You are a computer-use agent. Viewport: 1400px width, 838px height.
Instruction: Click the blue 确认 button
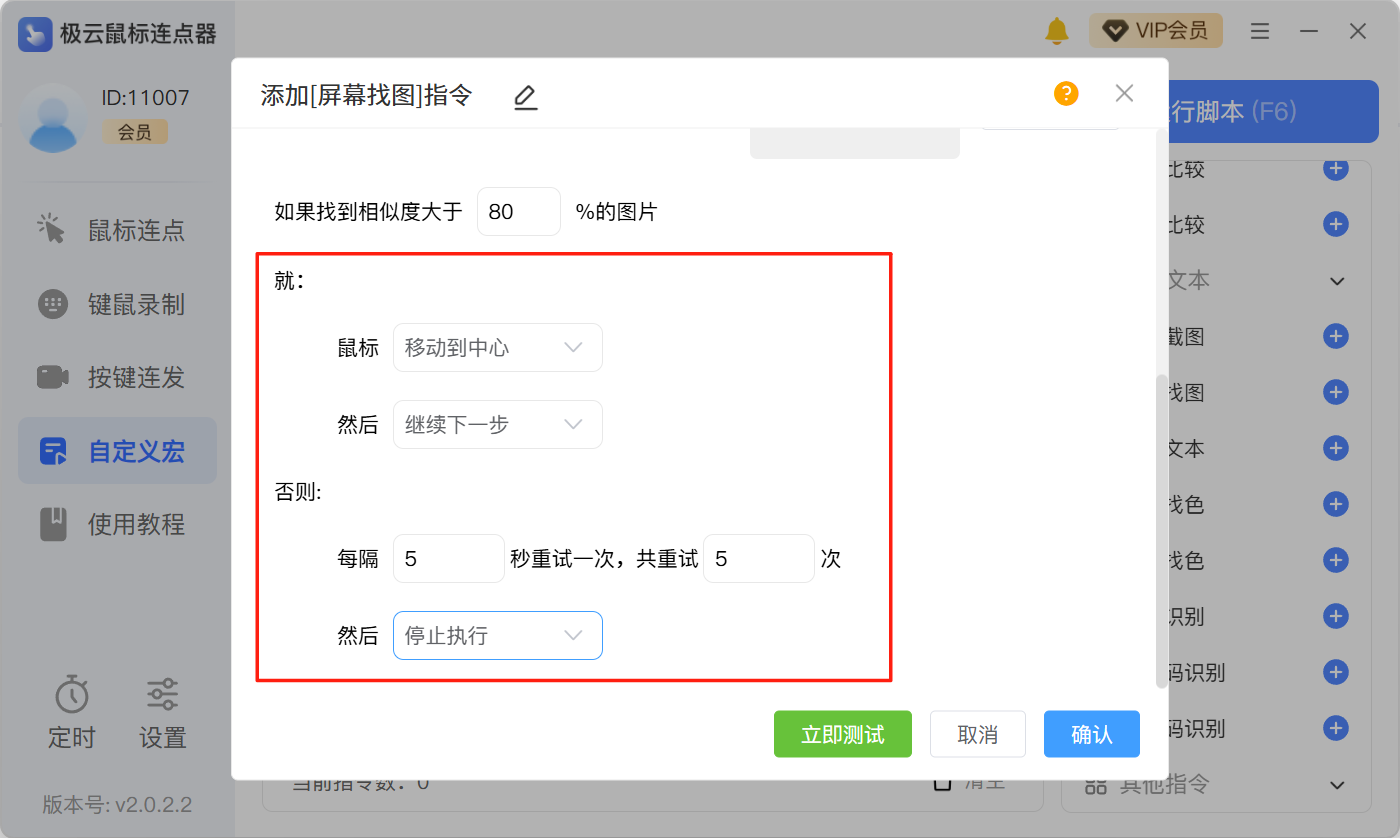pyautogui.click(x=1091, y=735)
